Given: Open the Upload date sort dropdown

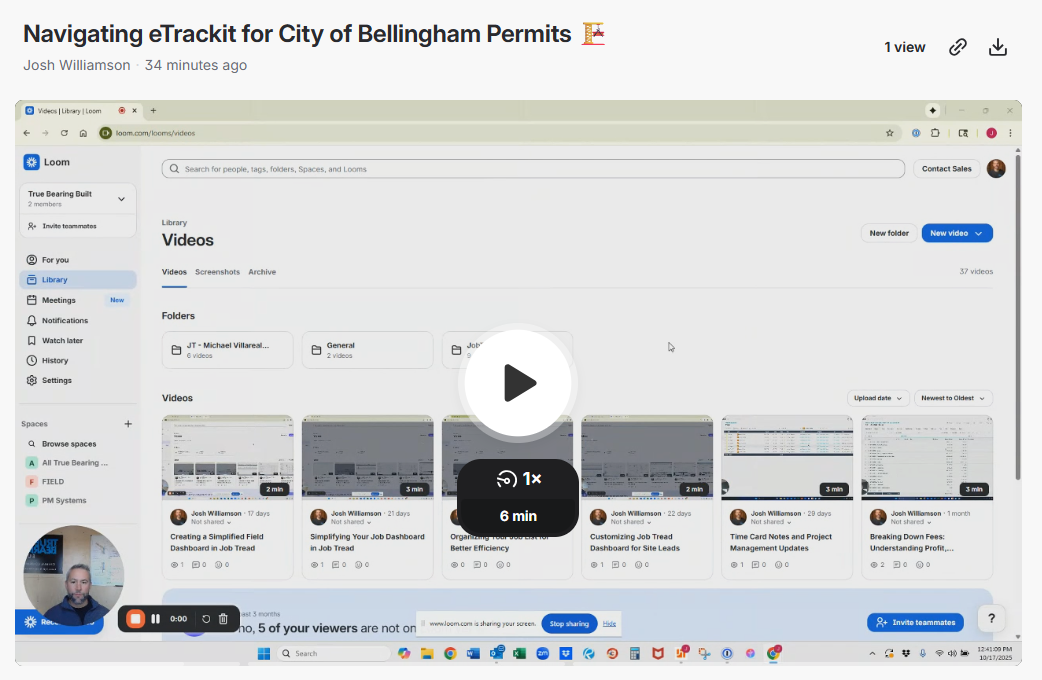Looking at the screenshot, I should (x=878, y=398).
